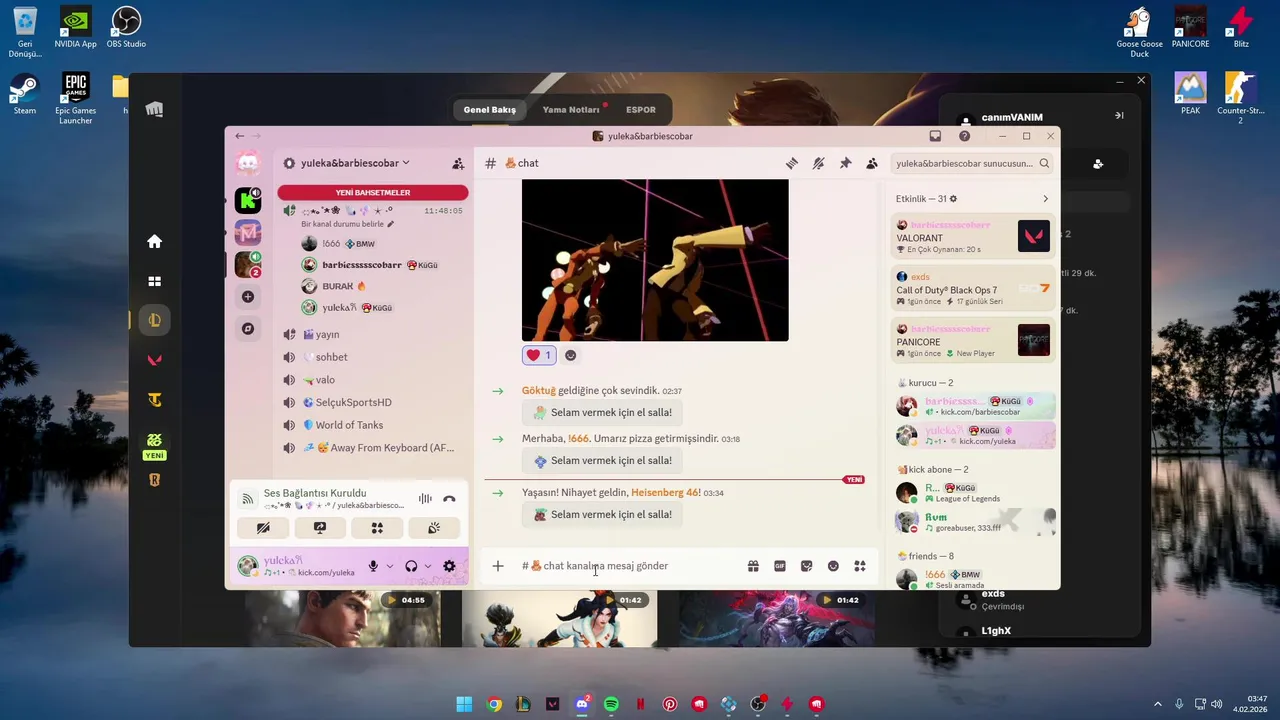Open voice connection signal info icon
This screenshot has height=720, width=1280.
point(248,498)
